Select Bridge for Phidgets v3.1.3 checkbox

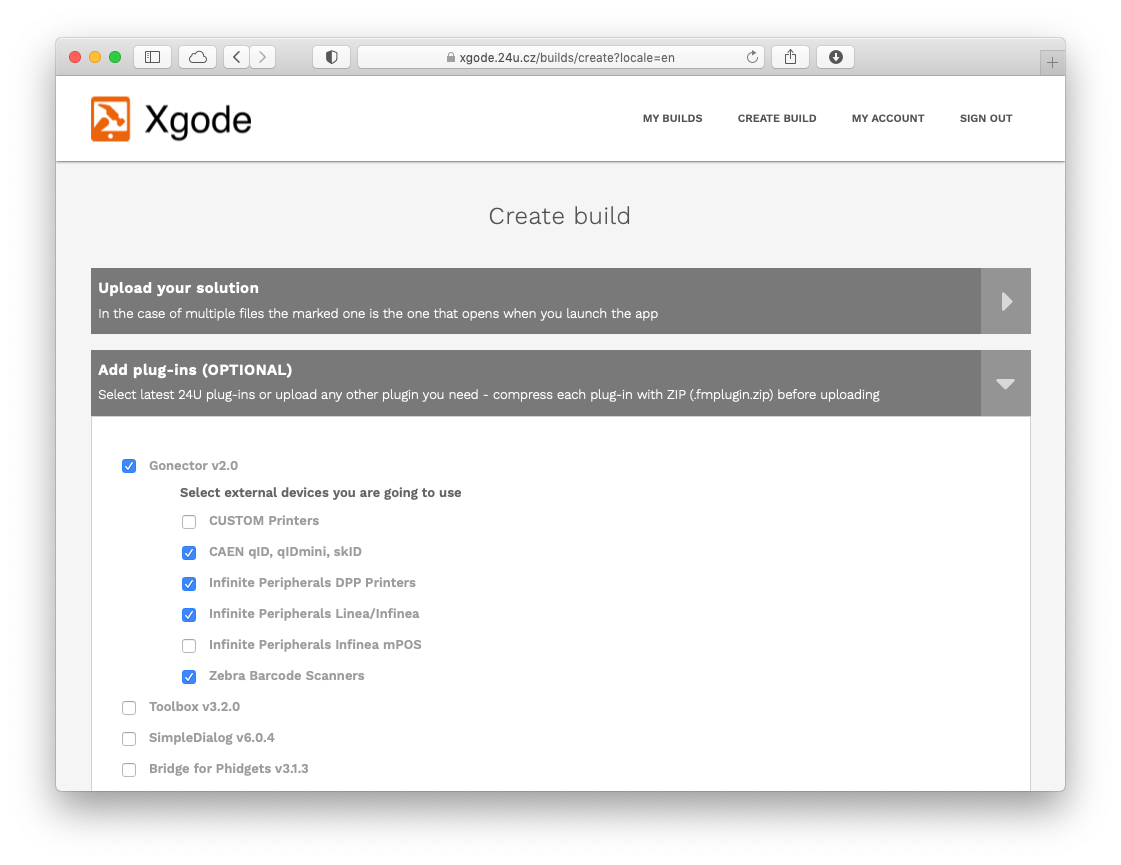coord(129,769)
